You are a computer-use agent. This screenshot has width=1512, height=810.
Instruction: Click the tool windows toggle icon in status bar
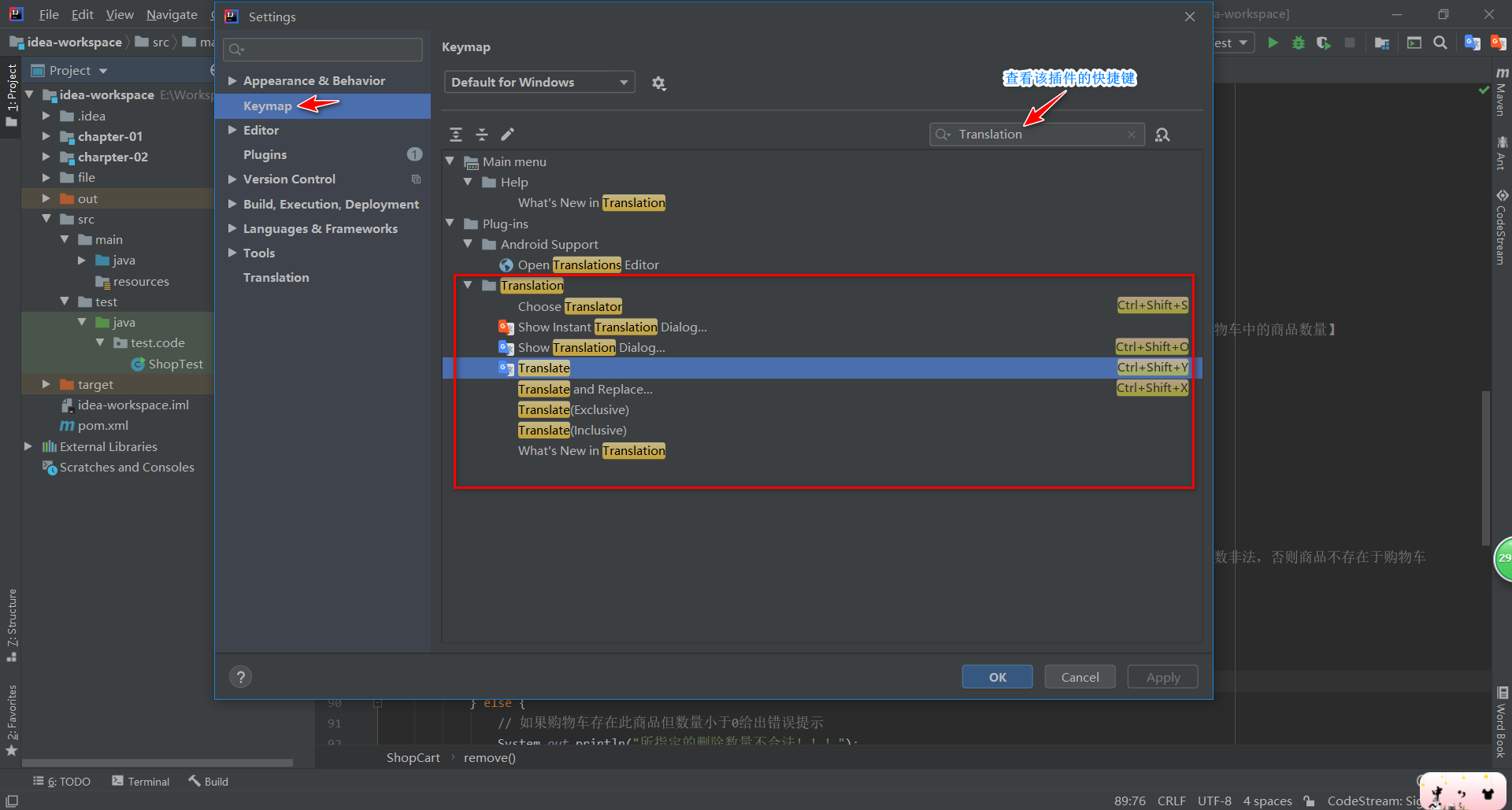click(x=12, y=801)
